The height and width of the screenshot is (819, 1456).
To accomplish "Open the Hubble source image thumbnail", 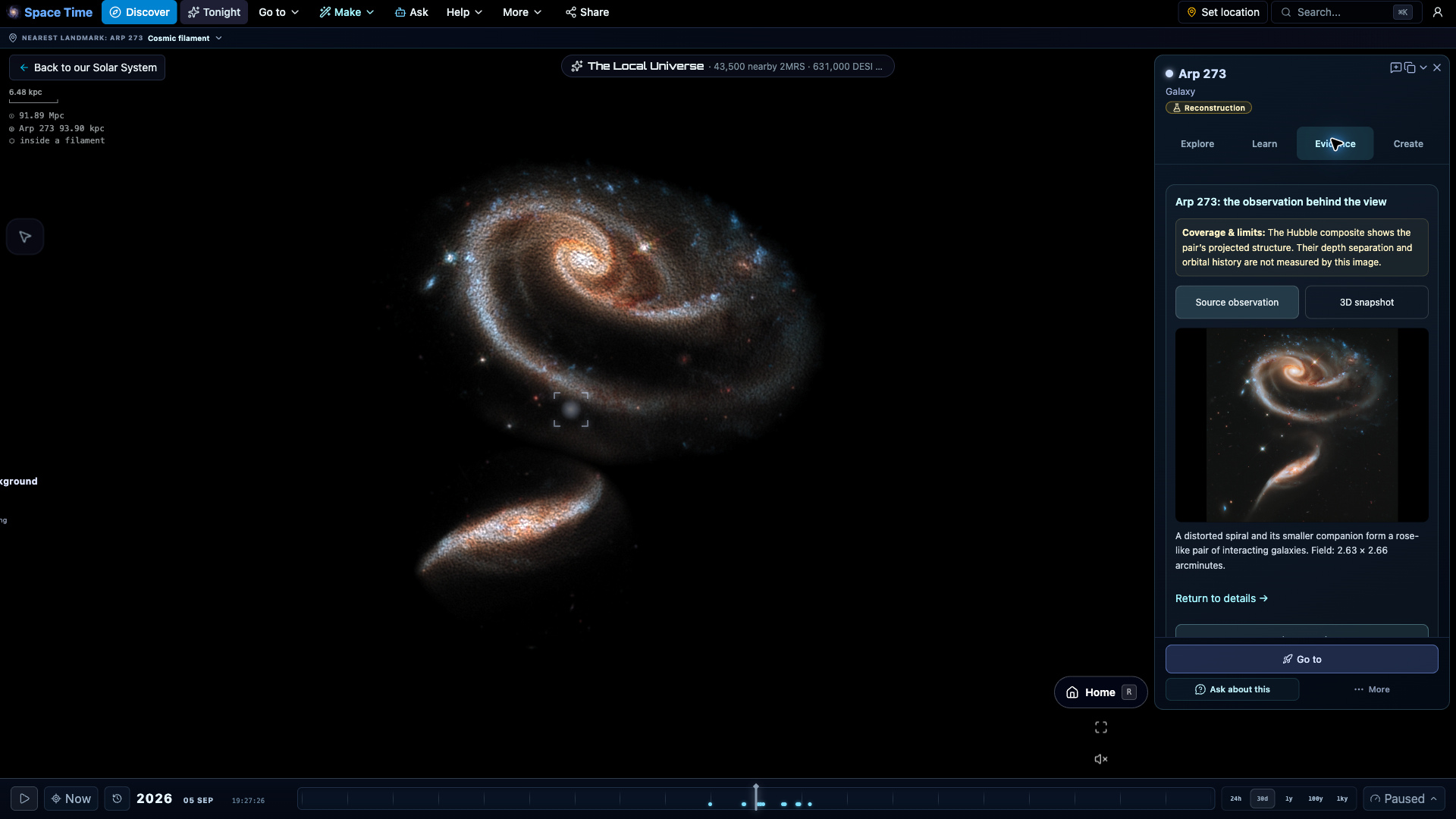I will pos(1302,425).
